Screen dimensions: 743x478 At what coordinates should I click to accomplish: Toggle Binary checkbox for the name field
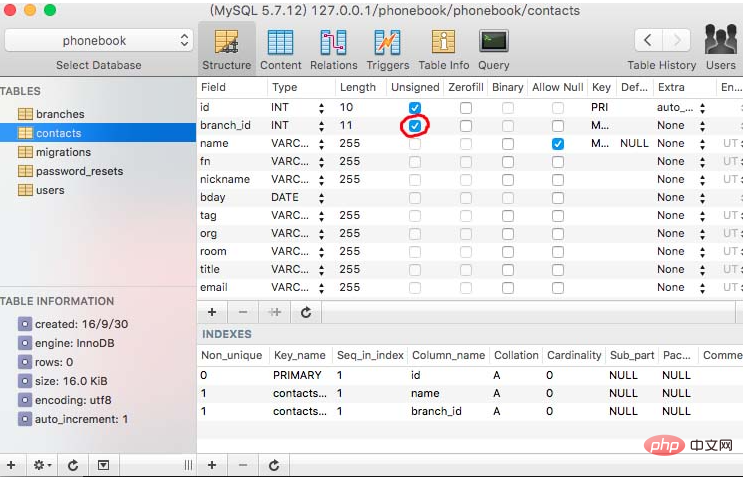(x=508, y=144)
